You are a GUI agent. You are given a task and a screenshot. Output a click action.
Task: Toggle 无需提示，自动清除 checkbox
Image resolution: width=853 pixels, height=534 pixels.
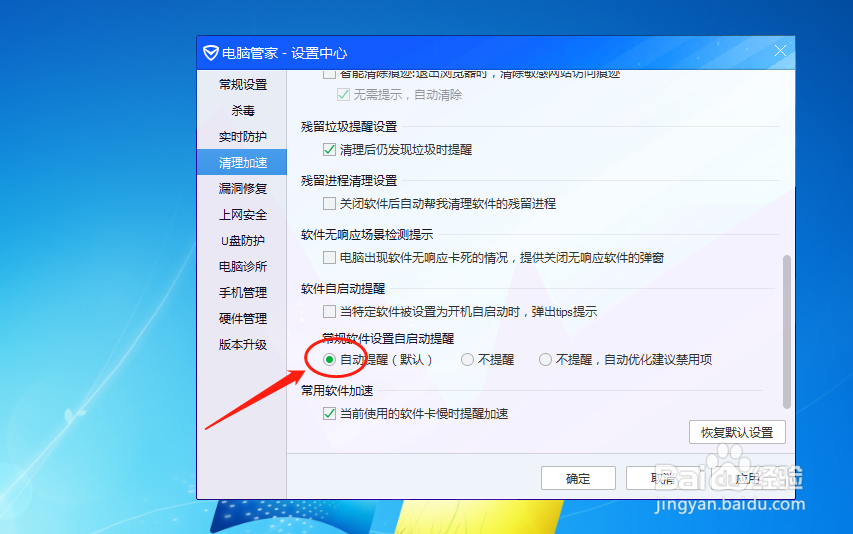tap(343, 95)
